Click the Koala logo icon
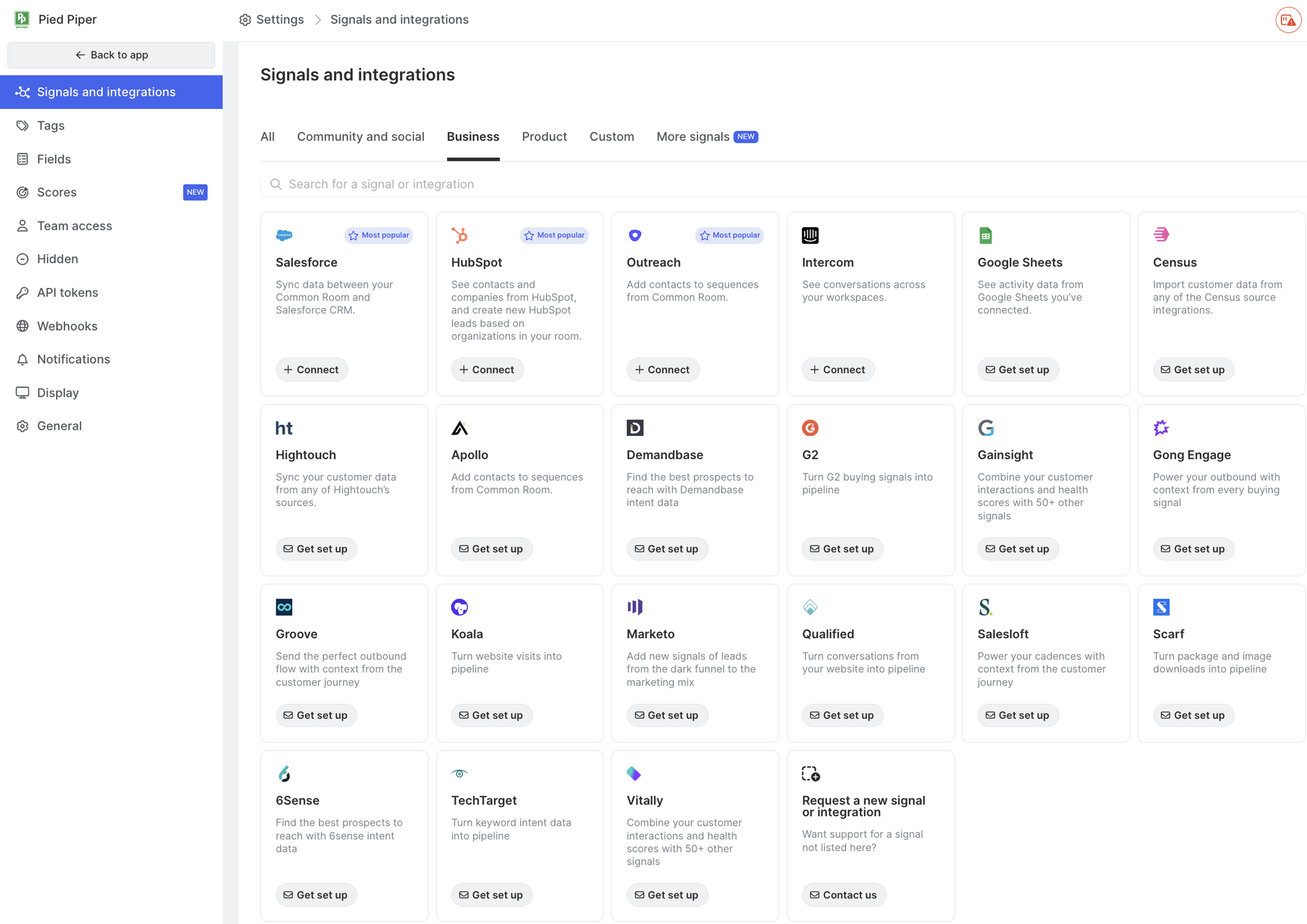1307x924 pixels. coord(459,607)
